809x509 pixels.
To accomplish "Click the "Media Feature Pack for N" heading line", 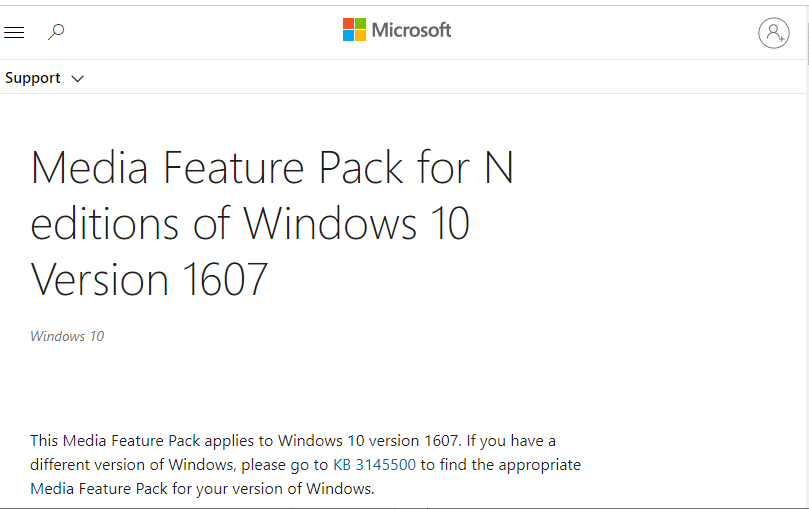I will coord(272,168).
